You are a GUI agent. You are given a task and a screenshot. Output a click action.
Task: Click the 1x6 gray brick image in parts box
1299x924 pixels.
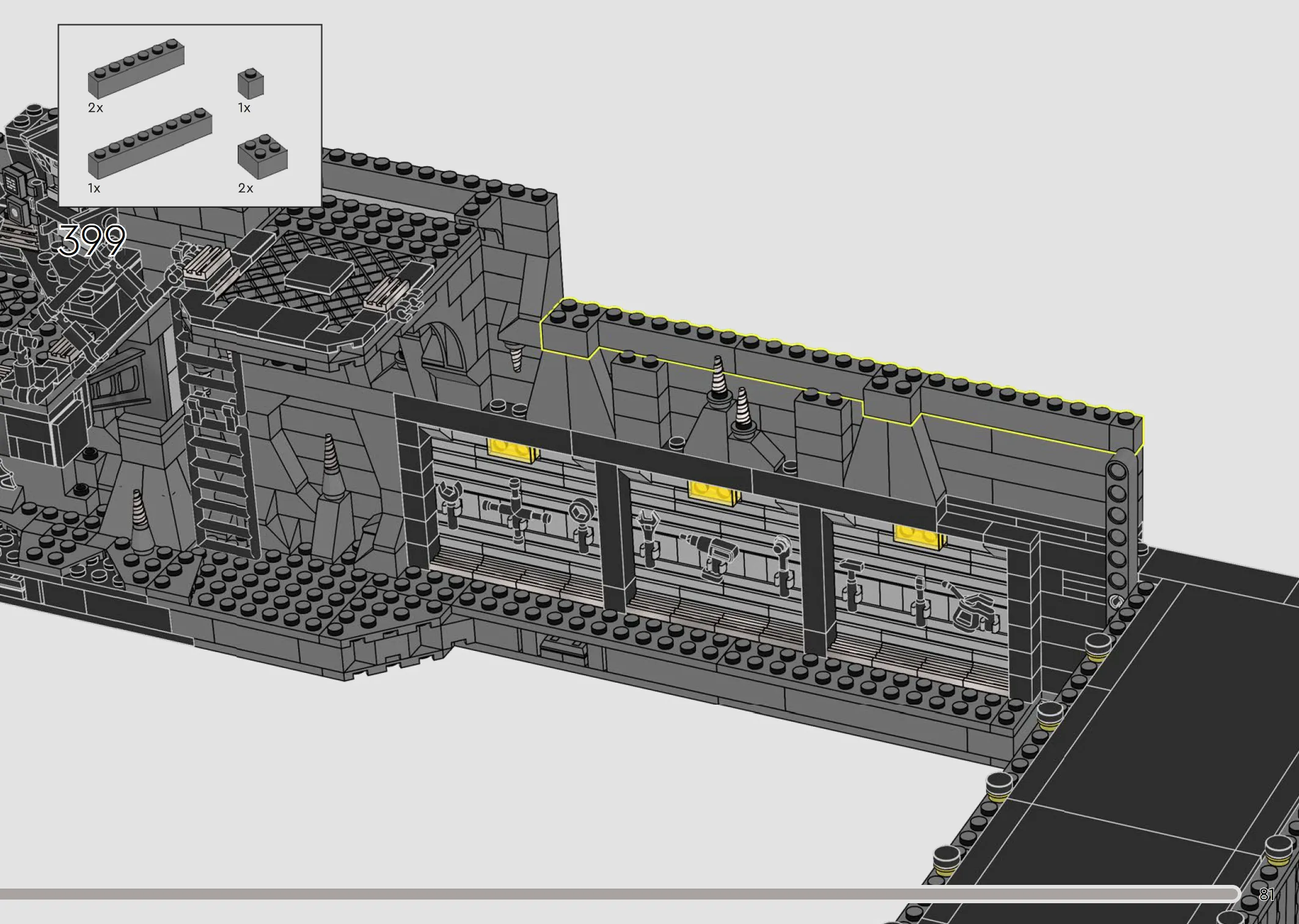pos(136,68)
